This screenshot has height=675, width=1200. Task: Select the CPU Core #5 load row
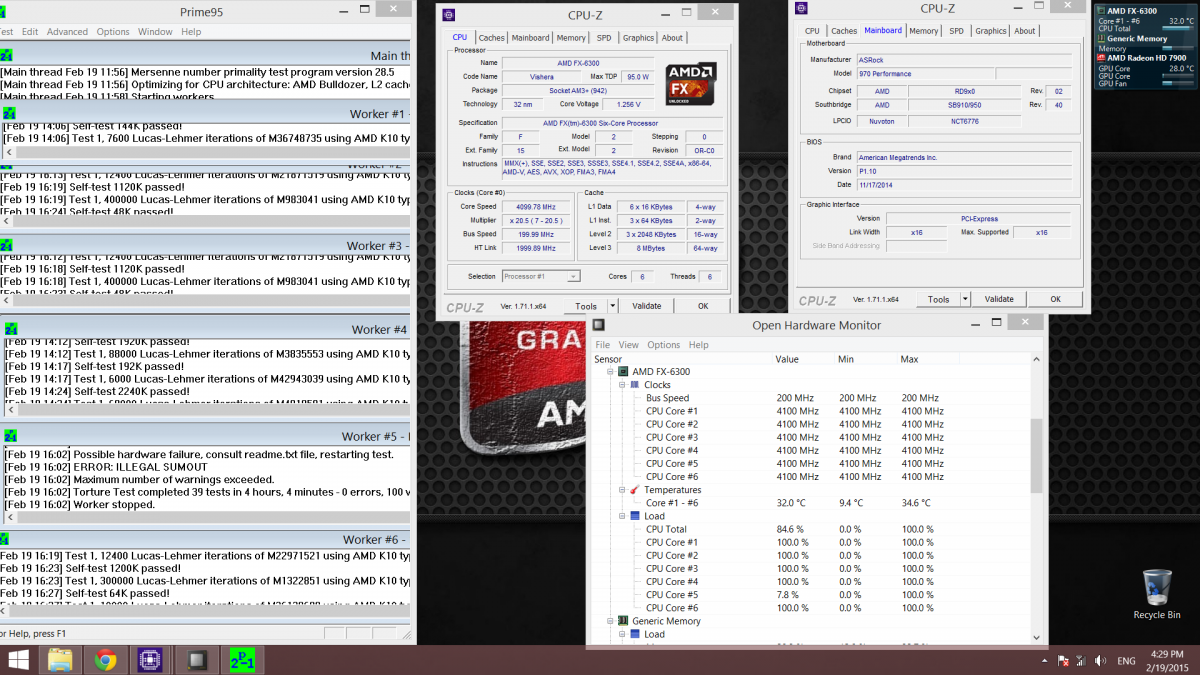click(810, 595)
